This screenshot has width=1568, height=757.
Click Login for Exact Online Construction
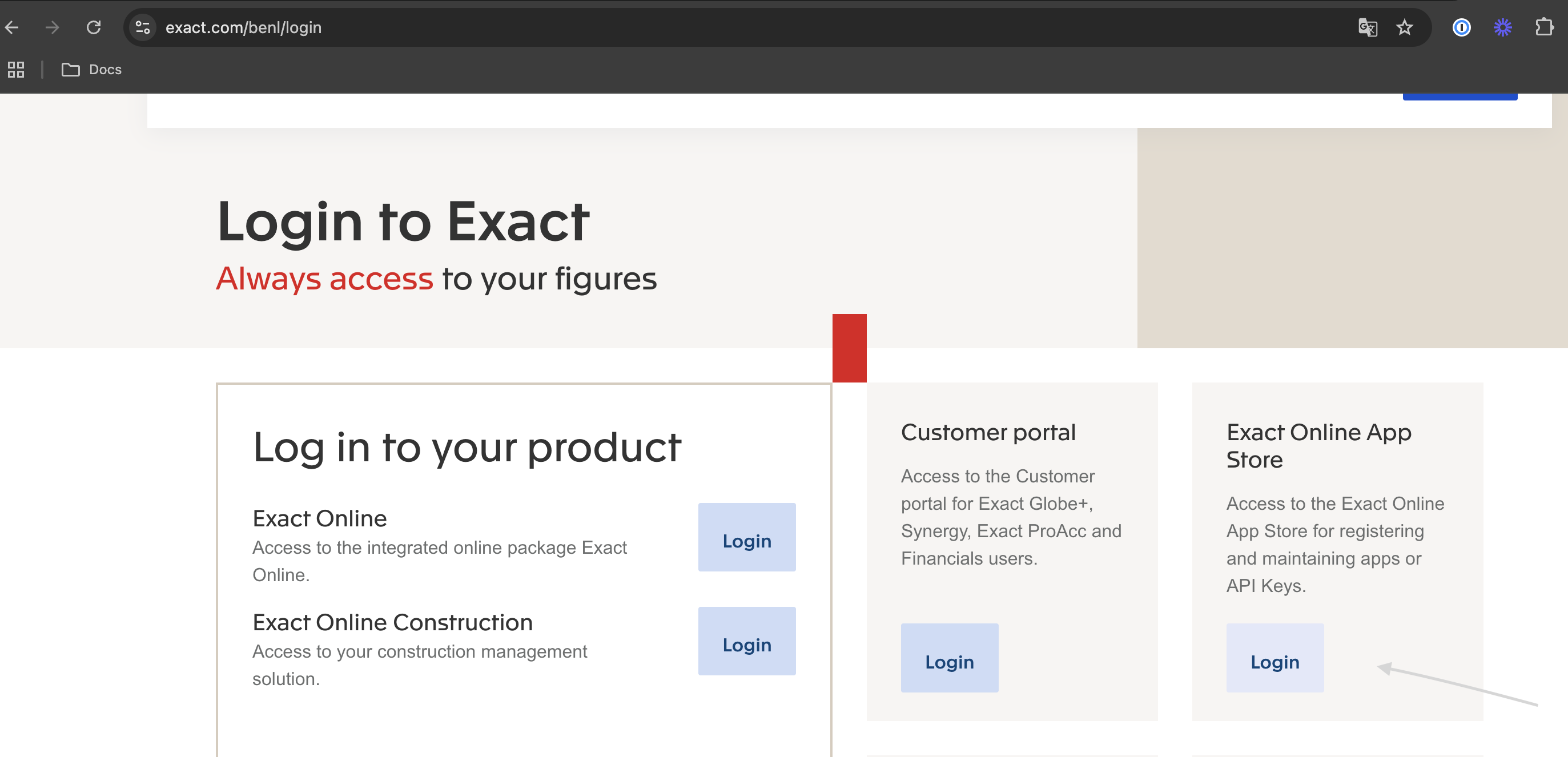click(747, 641)
